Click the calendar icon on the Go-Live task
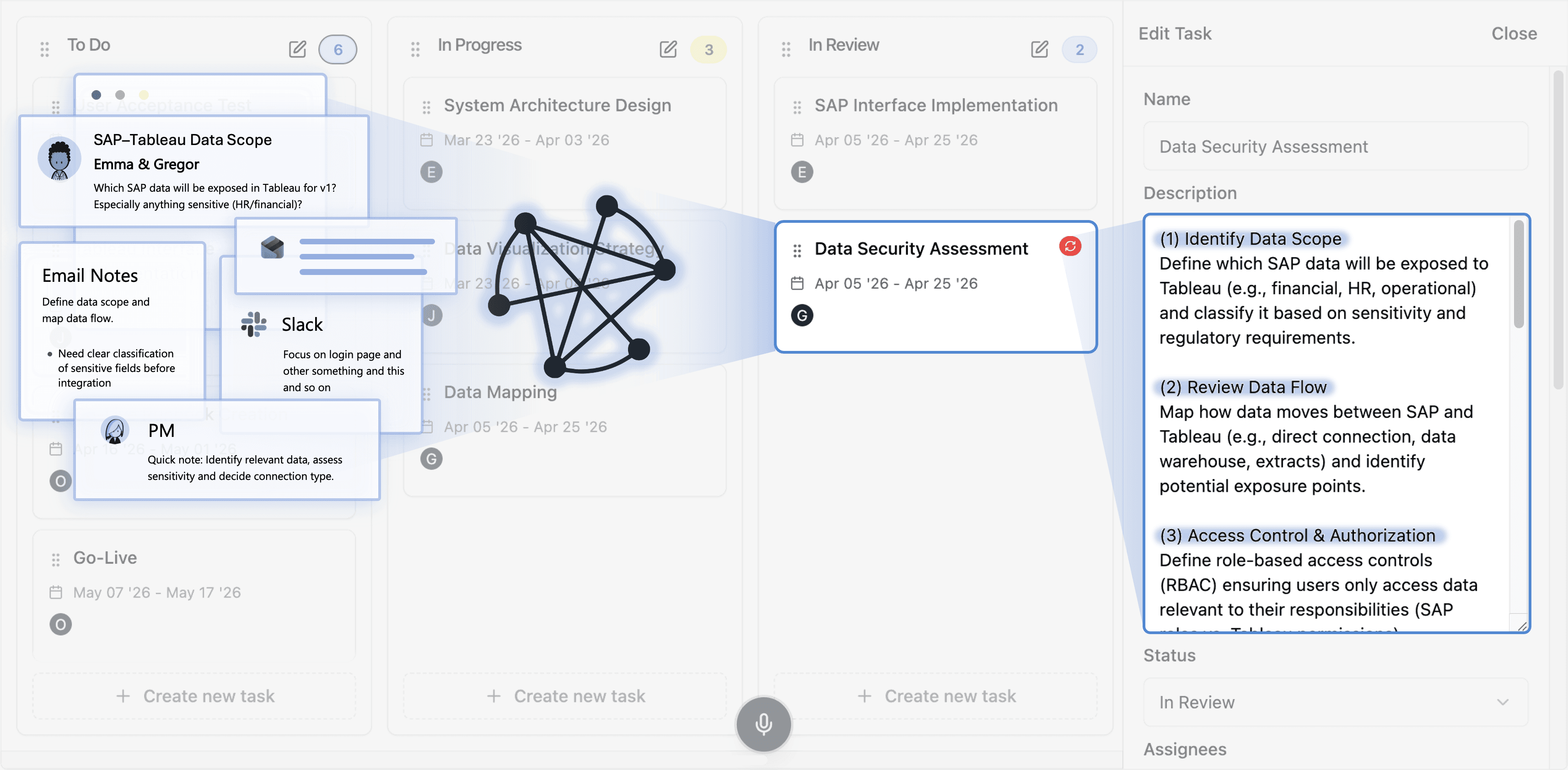 coord(56,592)
